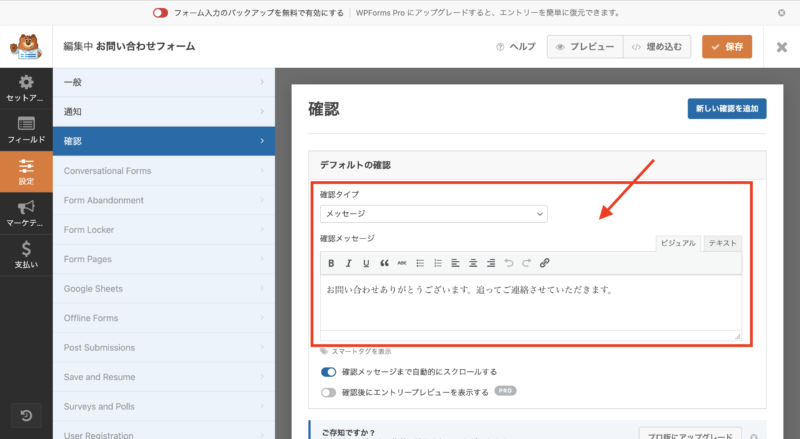Click the Help link in the header

516,47
